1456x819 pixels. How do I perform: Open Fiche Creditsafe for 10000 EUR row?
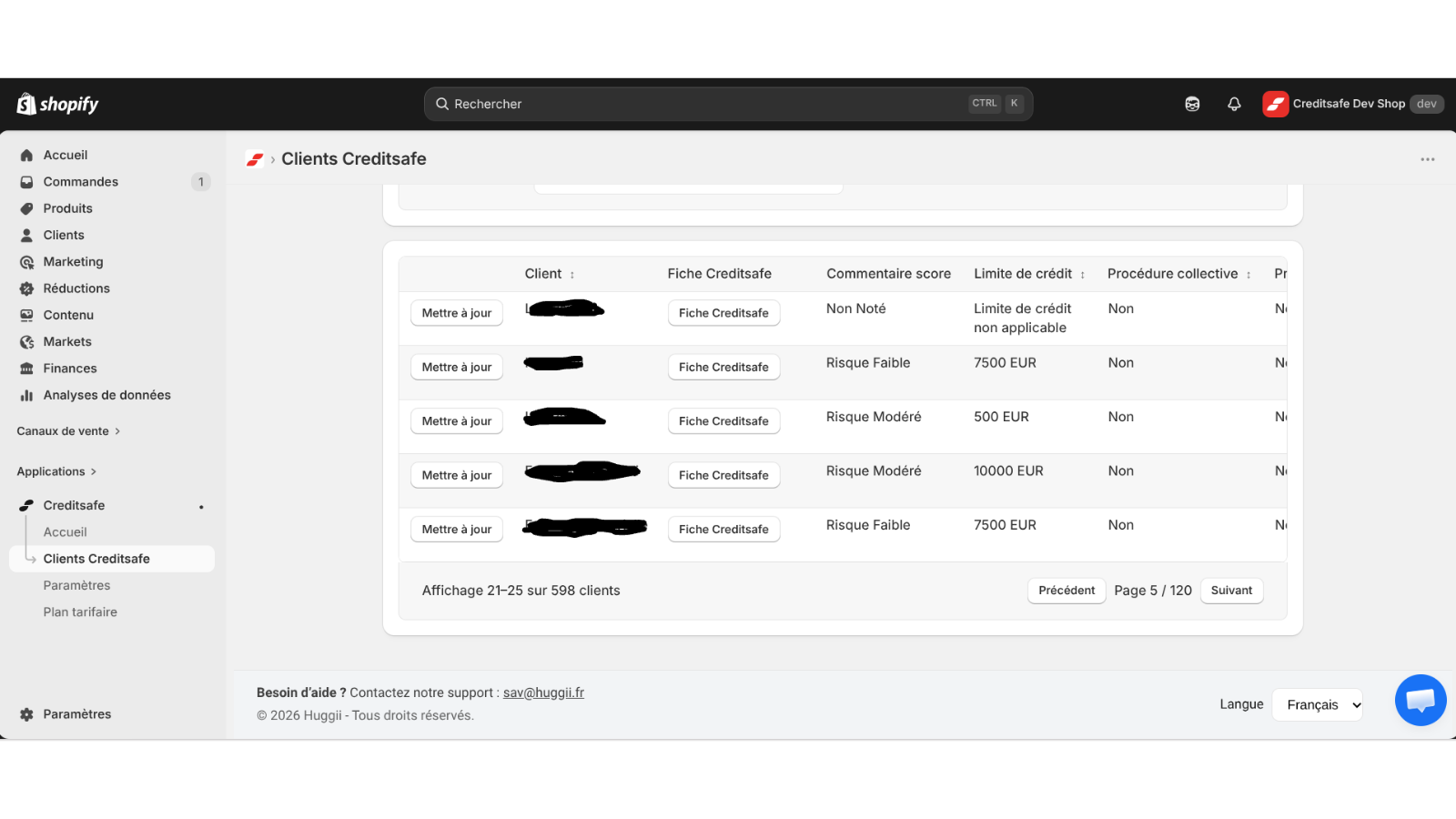pos(723,475)
